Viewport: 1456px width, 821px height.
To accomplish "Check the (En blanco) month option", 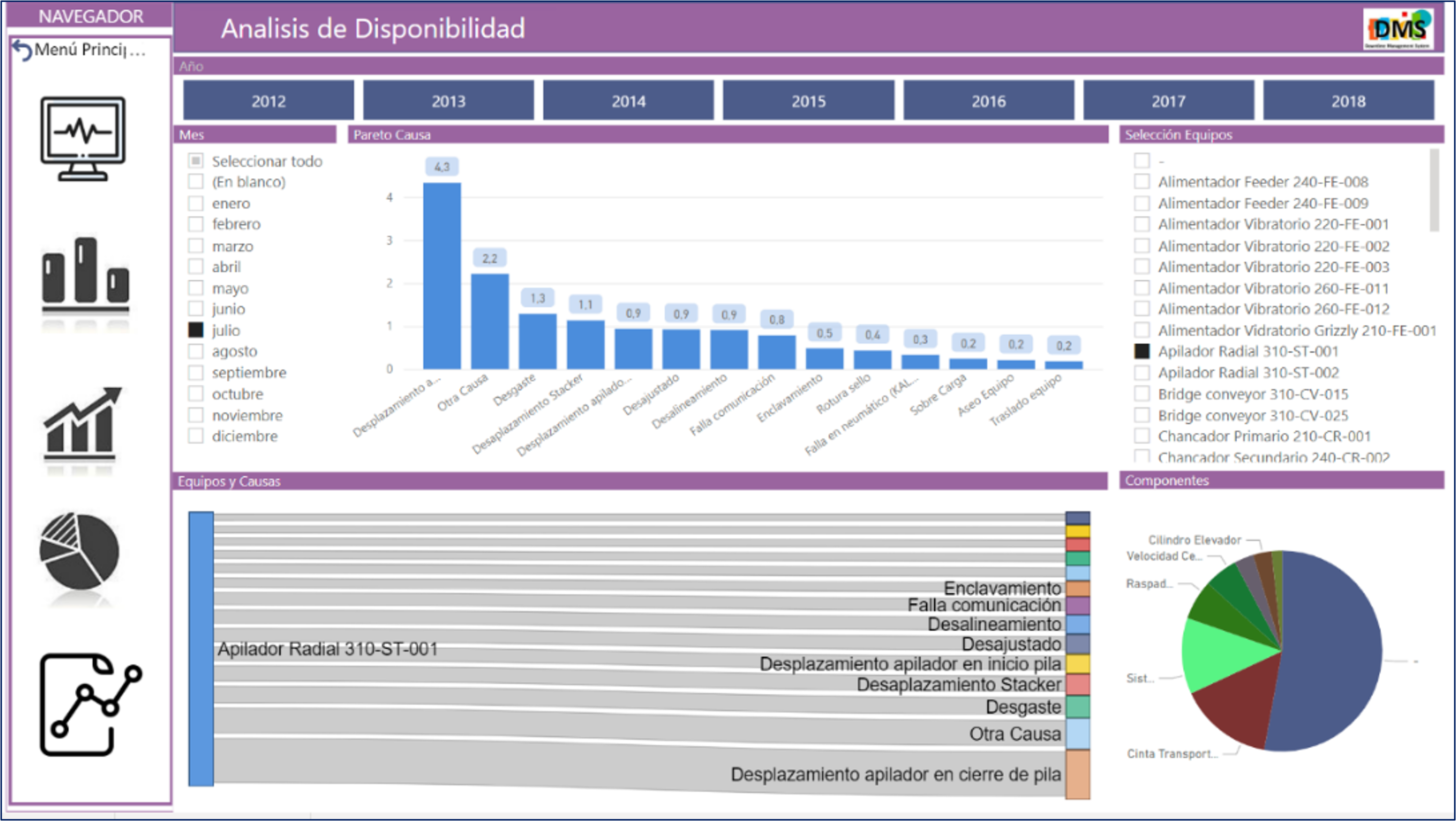I will (x=196, y=182).
